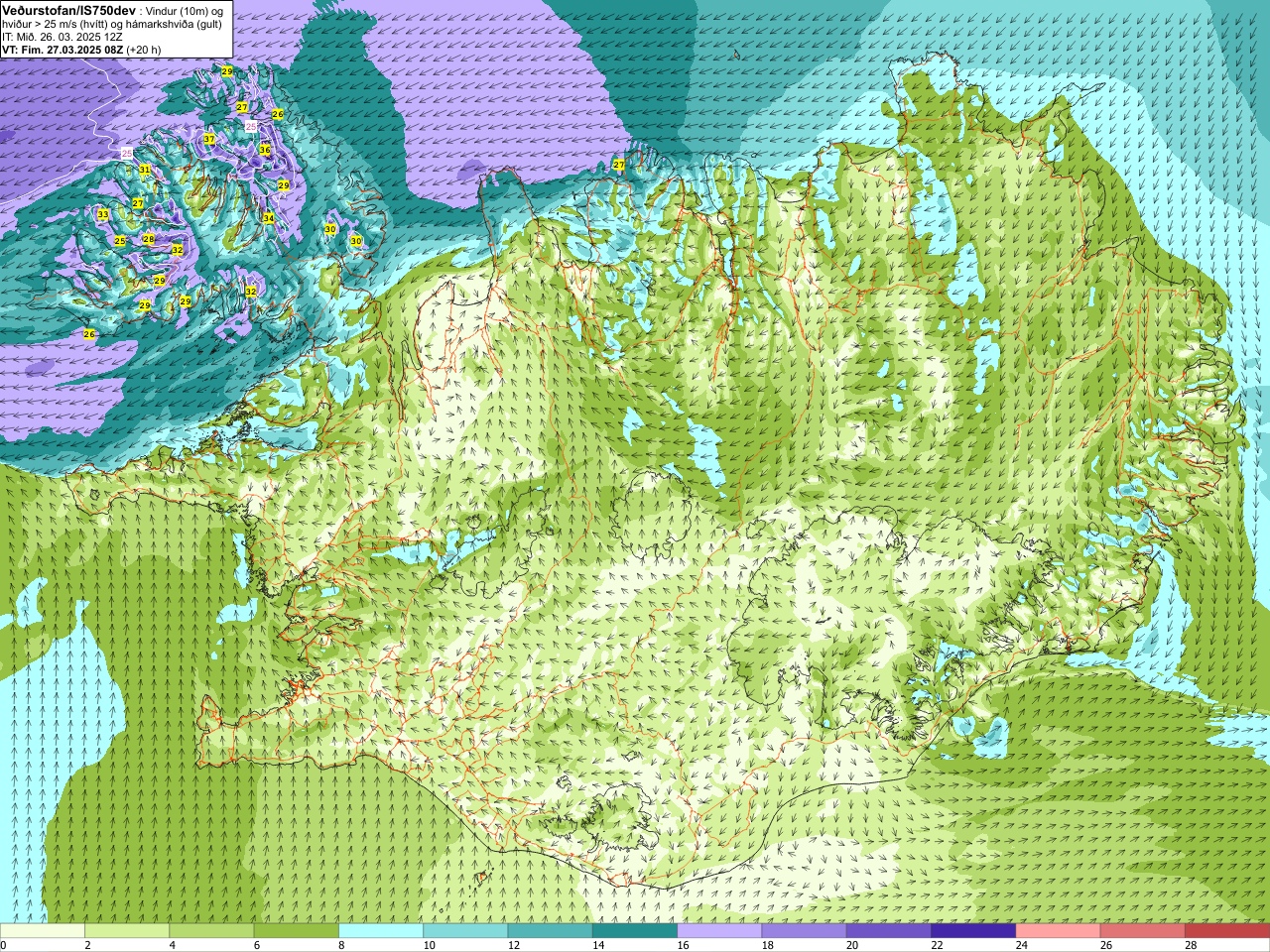1270x952 pixels.
Task: Click the yellow-highlighted 25 gust marker
Action: [x=120, y=241]
